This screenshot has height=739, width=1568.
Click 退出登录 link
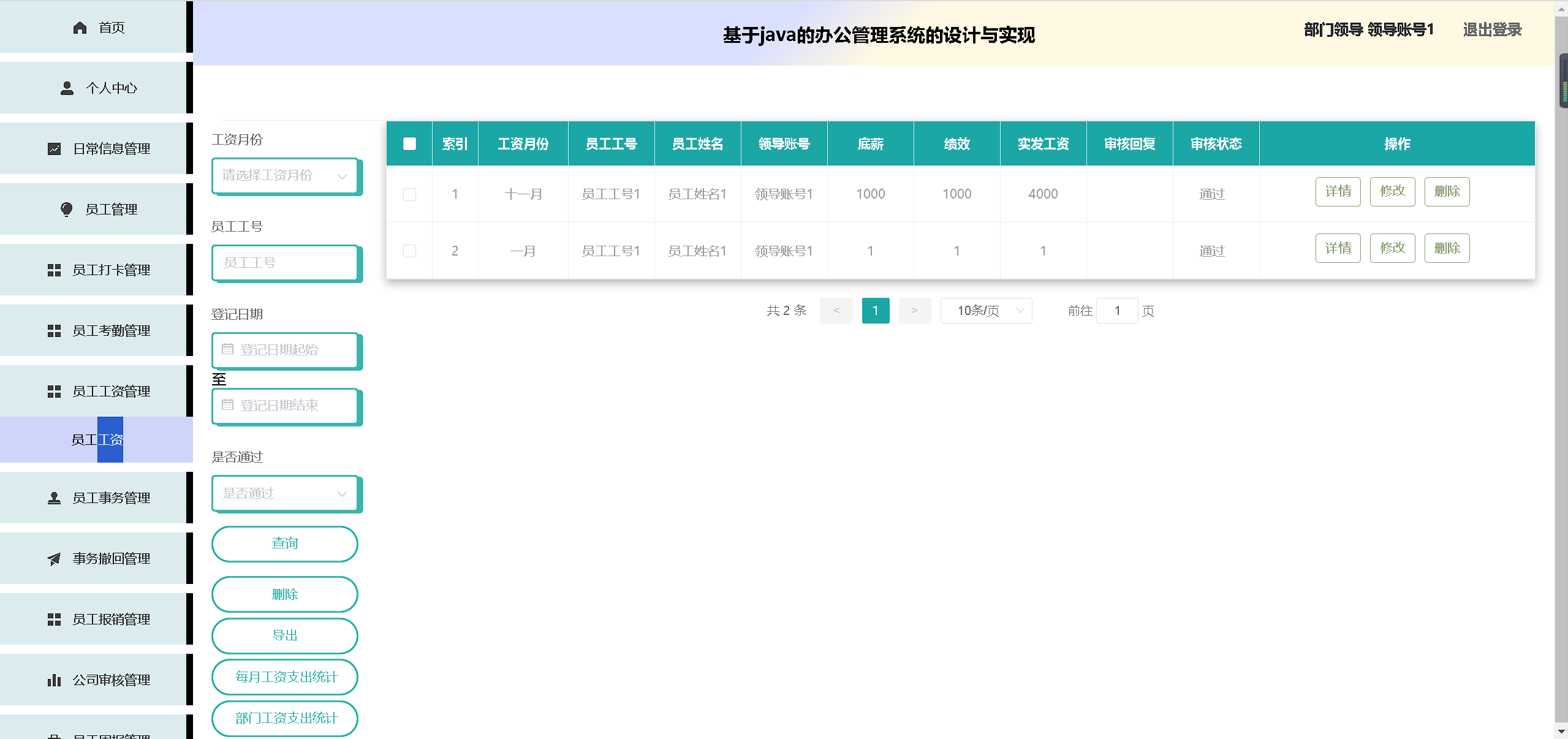[1493, 30]
